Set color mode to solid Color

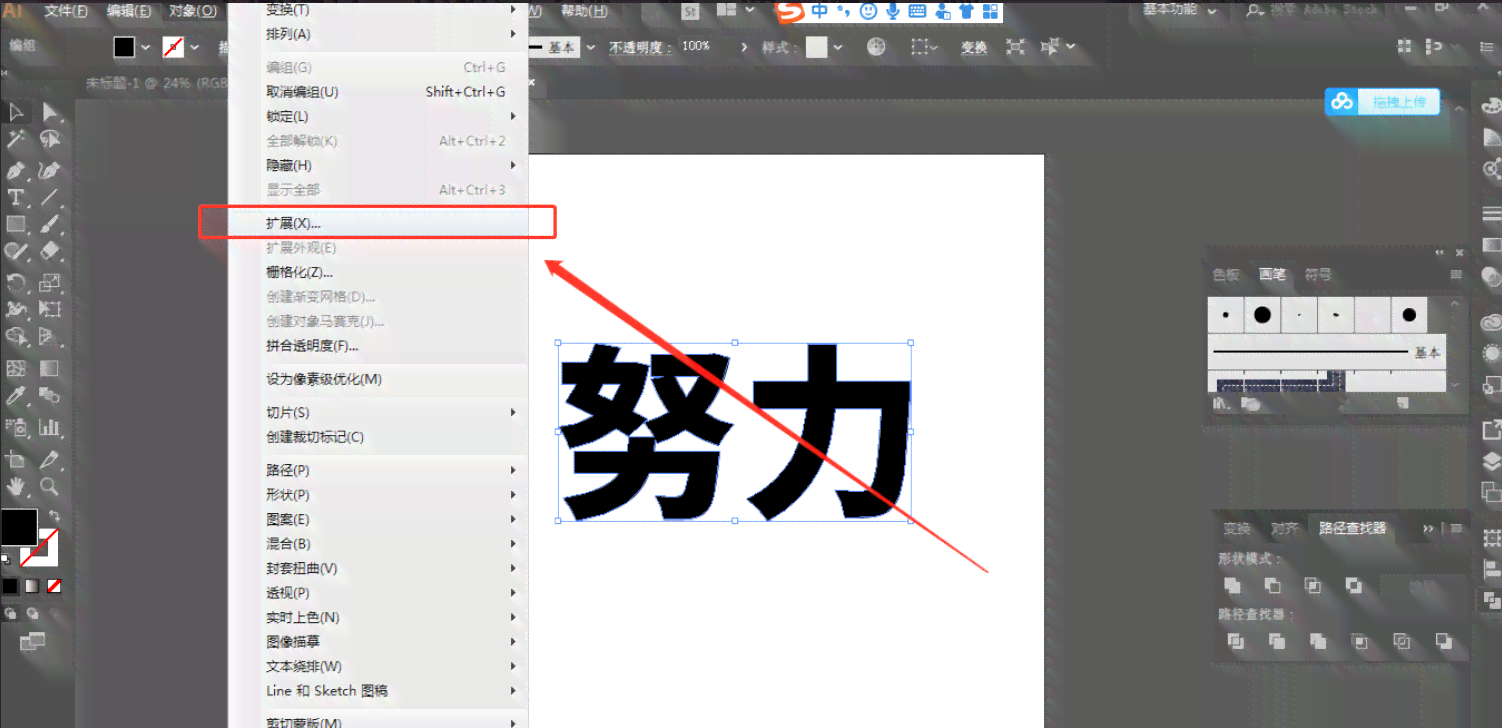10,586
